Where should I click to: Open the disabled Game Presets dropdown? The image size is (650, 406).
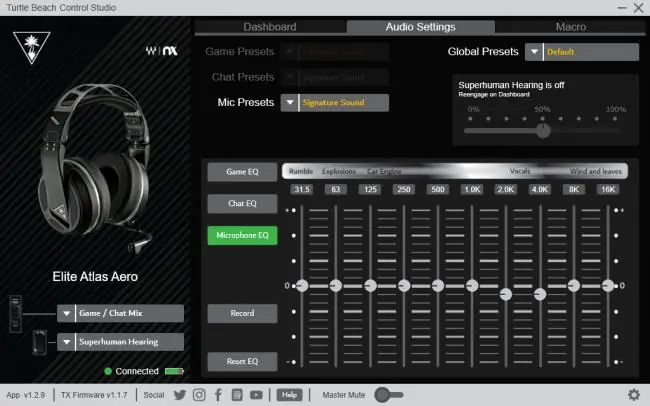(x=335, y=52)
